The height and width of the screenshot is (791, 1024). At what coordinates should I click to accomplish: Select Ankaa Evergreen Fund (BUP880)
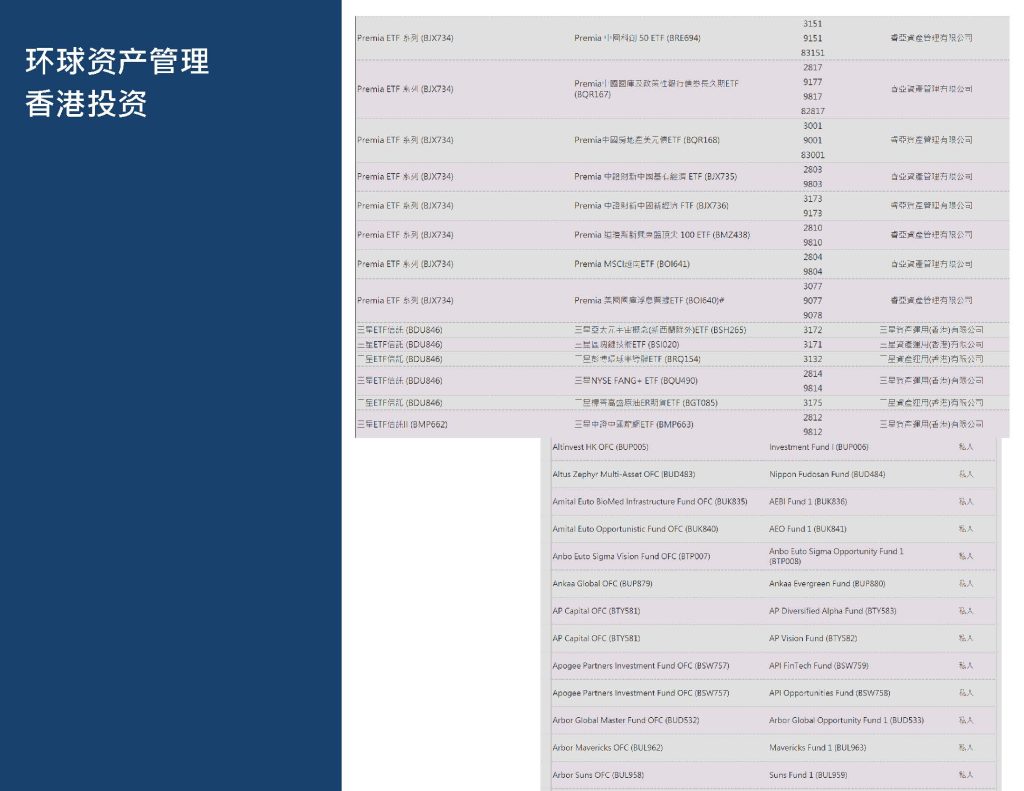[x=827, y=583]
